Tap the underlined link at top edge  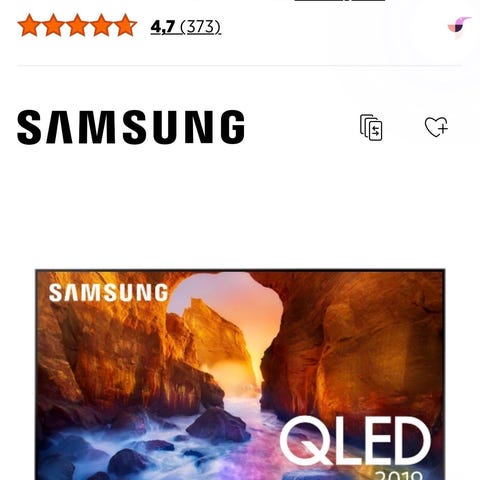point(340,1)
